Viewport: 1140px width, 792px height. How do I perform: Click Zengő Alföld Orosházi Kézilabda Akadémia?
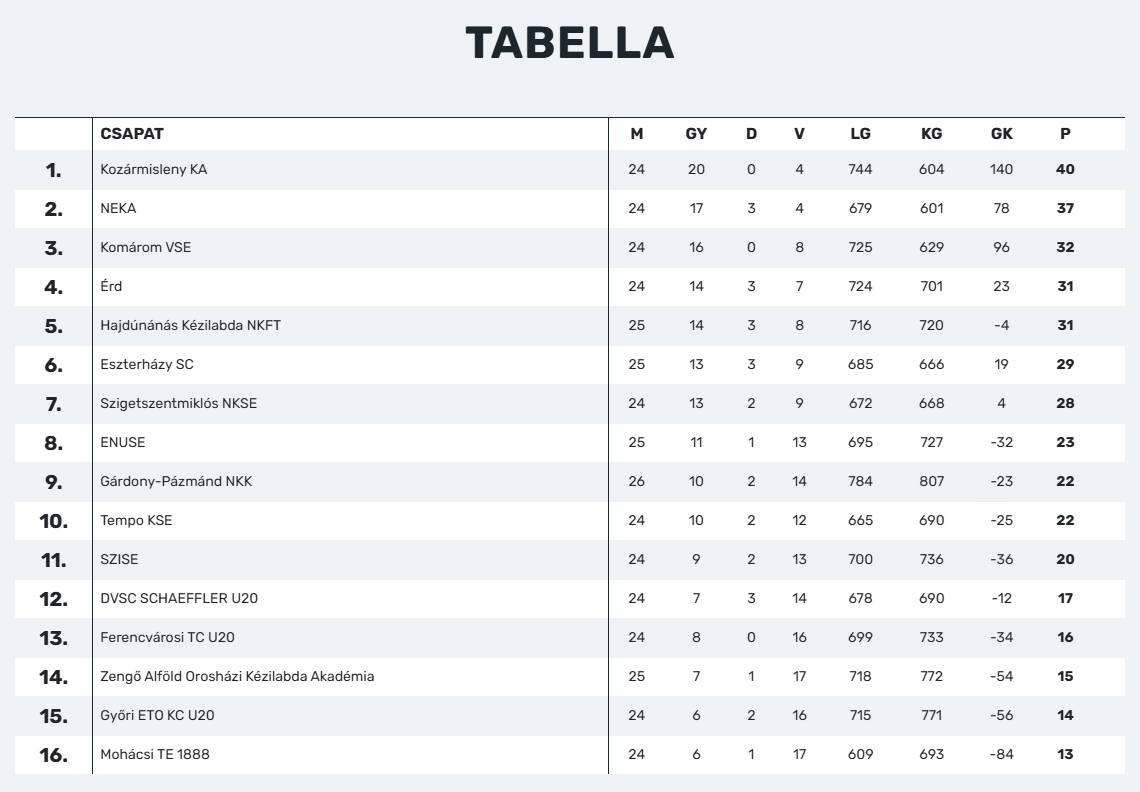point(237,676)
